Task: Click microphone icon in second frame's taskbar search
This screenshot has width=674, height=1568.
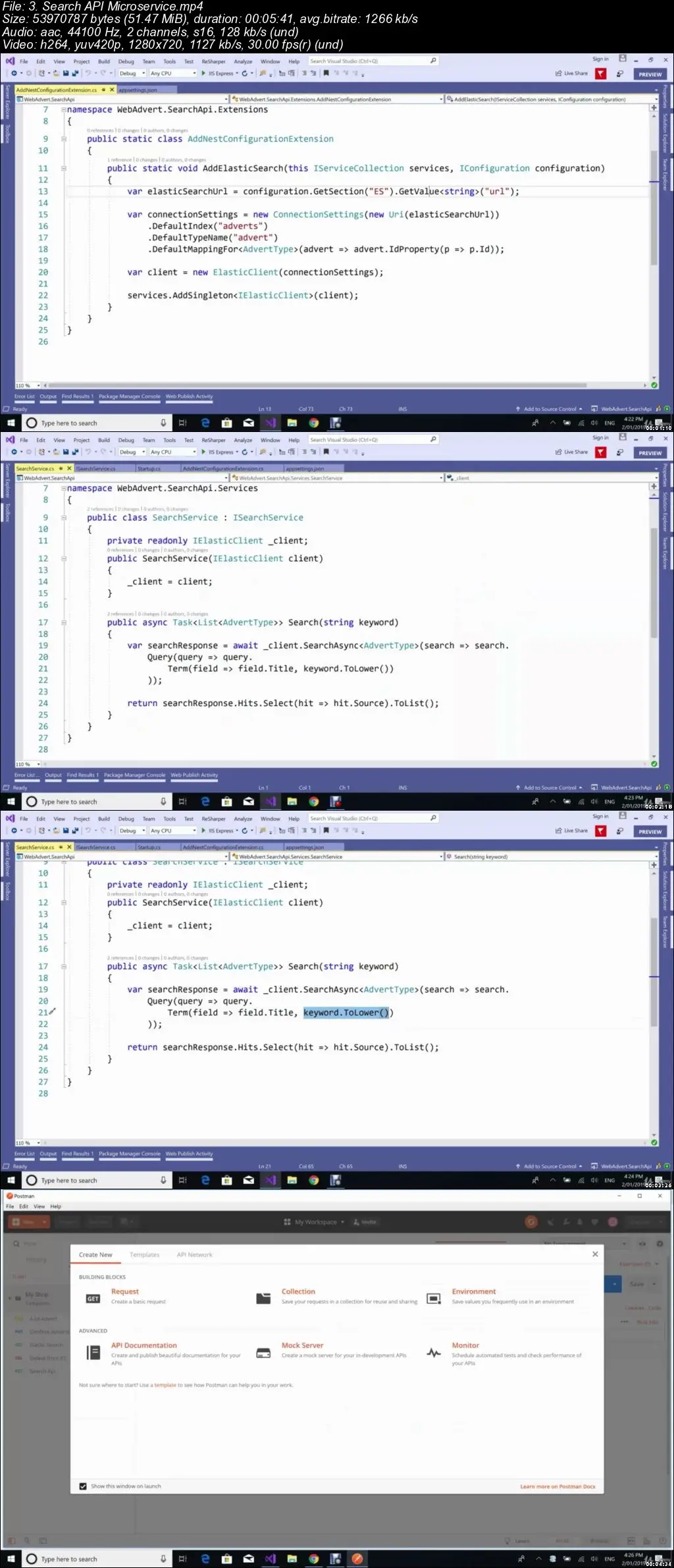Action: tap(163, 801)
